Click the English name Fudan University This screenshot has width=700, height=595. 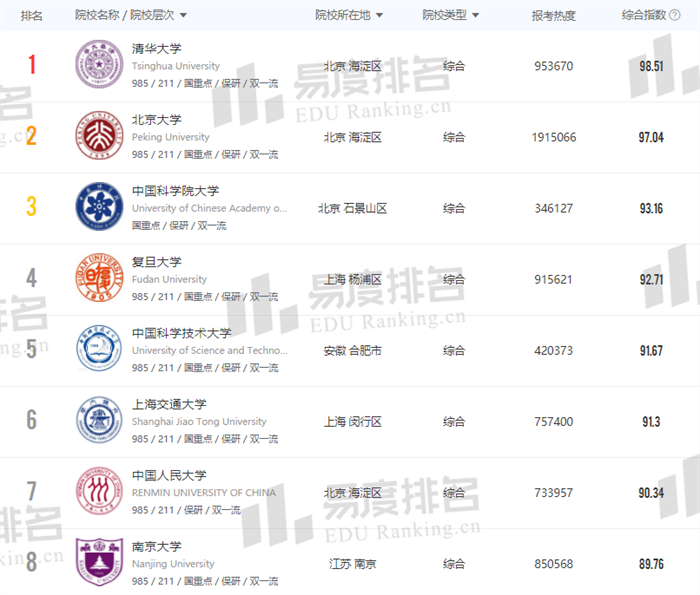[x=169, y=279]
